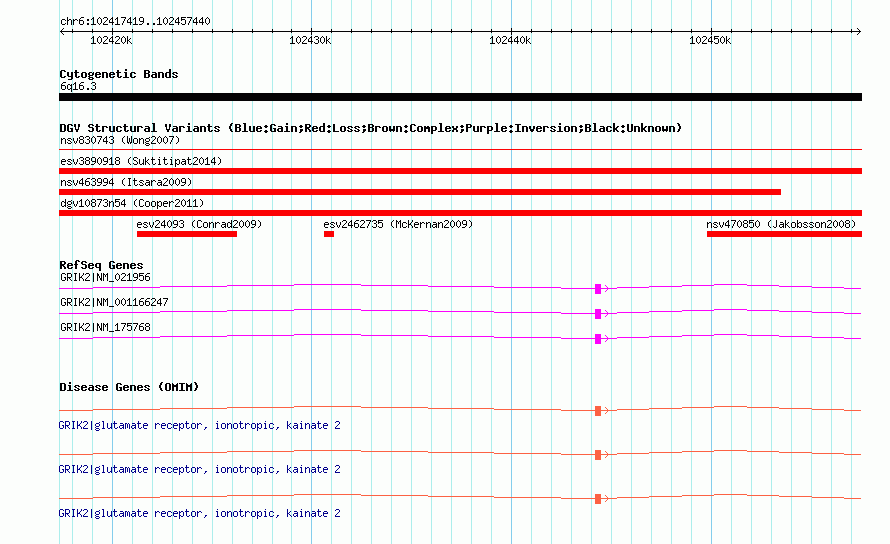Select the DGV Structural Variants track title
This screenshot has height=544, width=890.
coord(371,128)
